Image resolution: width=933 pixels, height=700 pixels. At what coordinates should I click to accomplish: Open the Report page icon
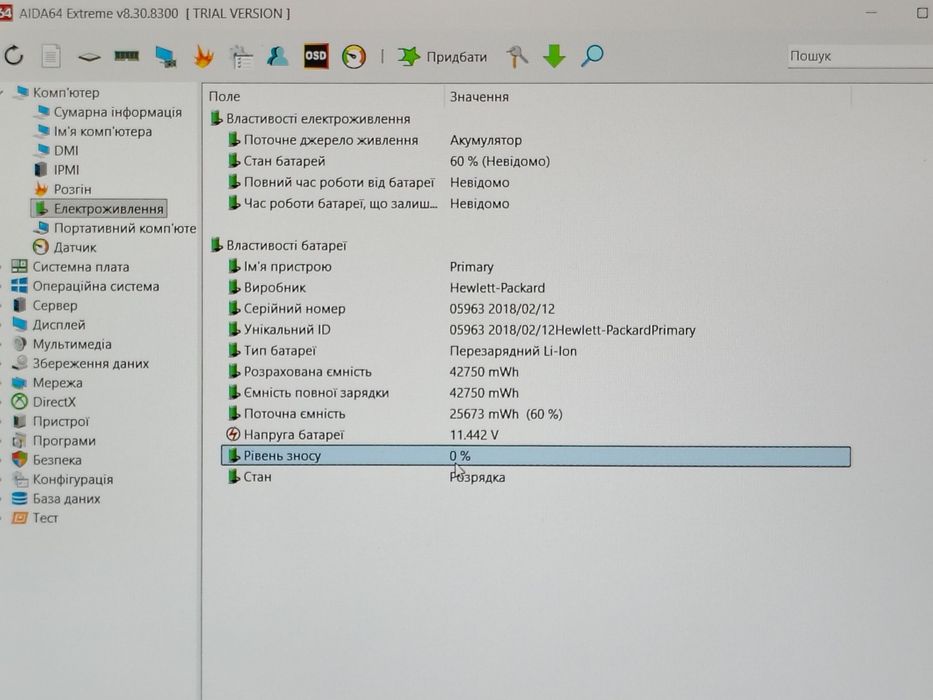click(x=51, y=57)
